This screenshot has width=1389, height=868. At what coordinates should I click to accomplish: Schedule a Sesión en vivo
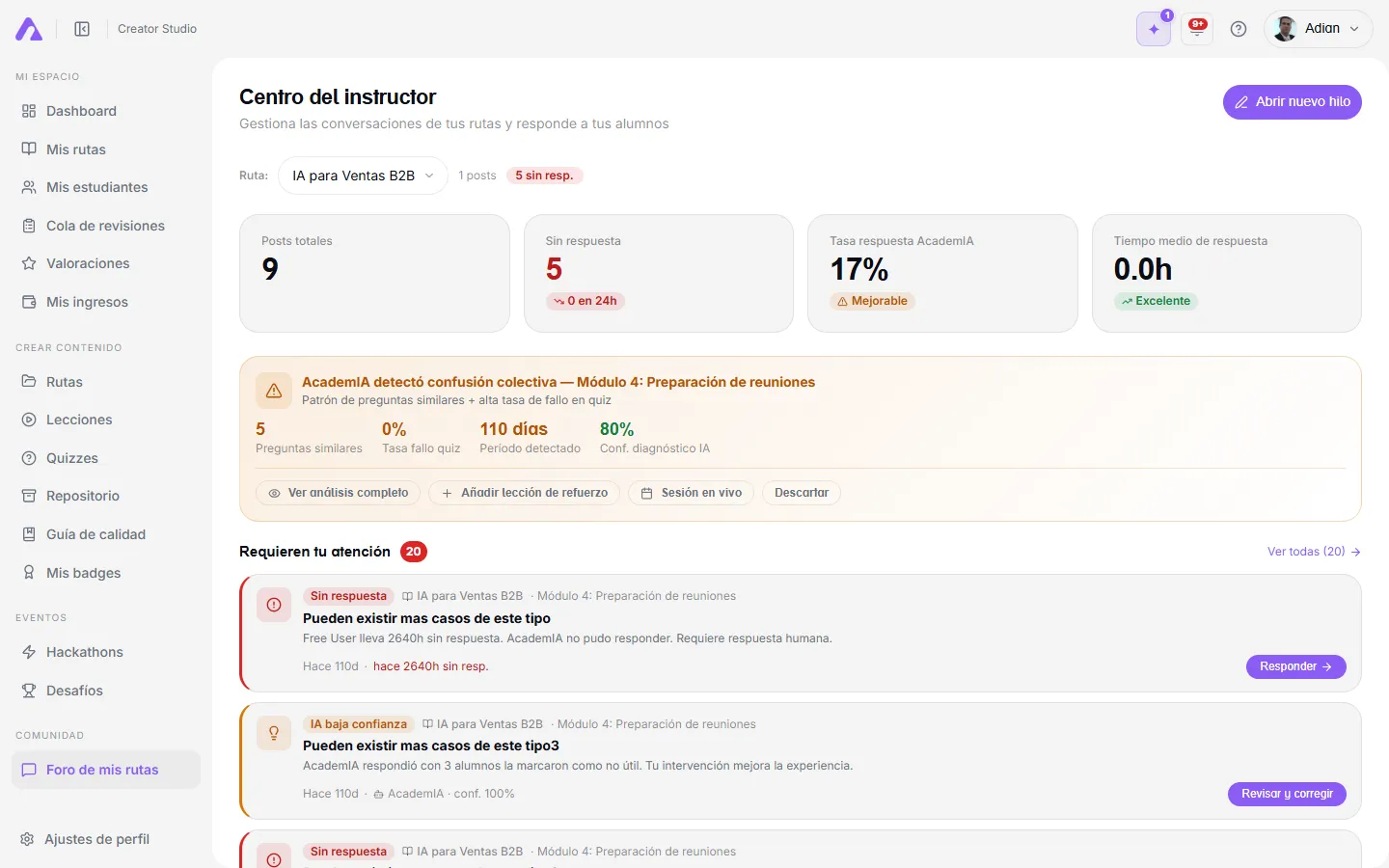[692, 493]
